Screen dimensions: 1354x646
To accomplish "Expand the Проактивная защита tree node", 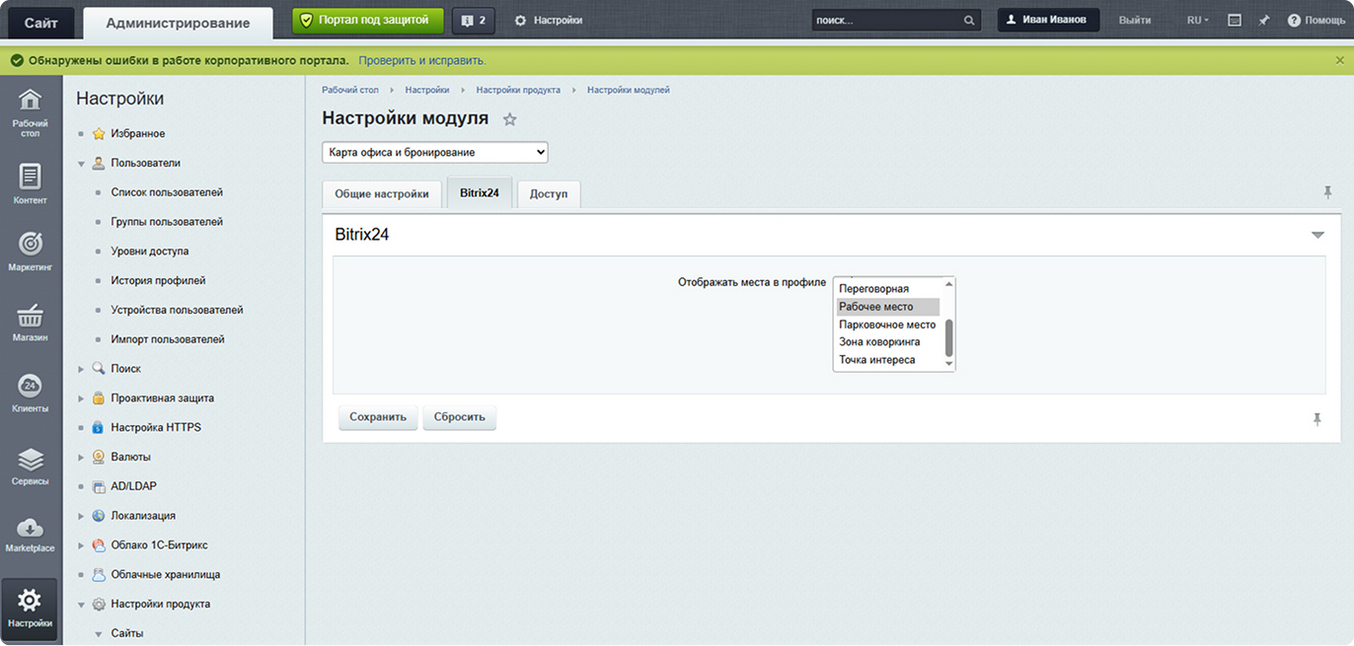I will (x=82, y=398).
